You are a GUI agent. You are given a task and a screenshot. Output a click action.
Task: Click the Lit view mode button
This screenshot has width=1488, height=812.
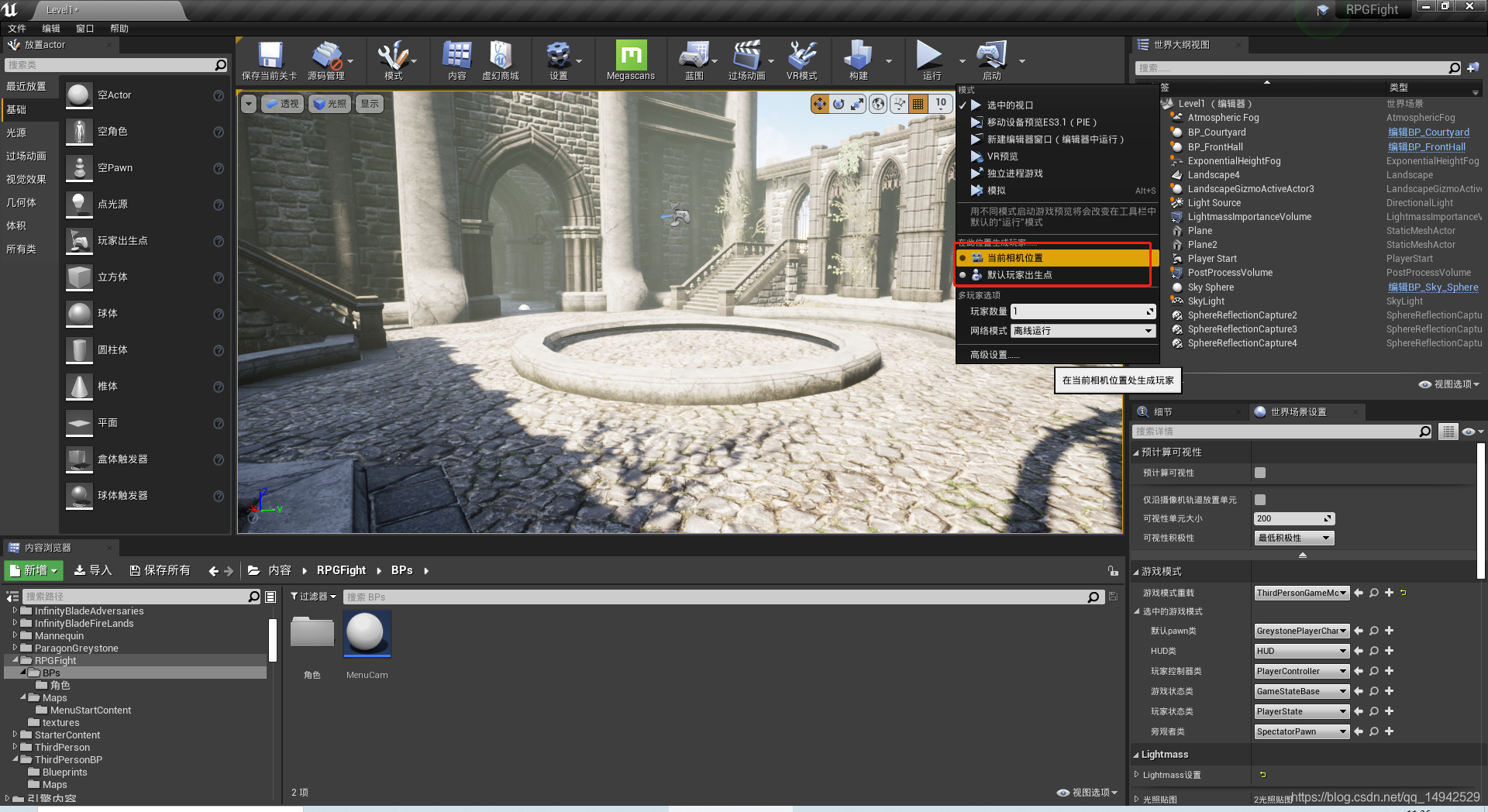pyautogui.click(x=330, y=104)
